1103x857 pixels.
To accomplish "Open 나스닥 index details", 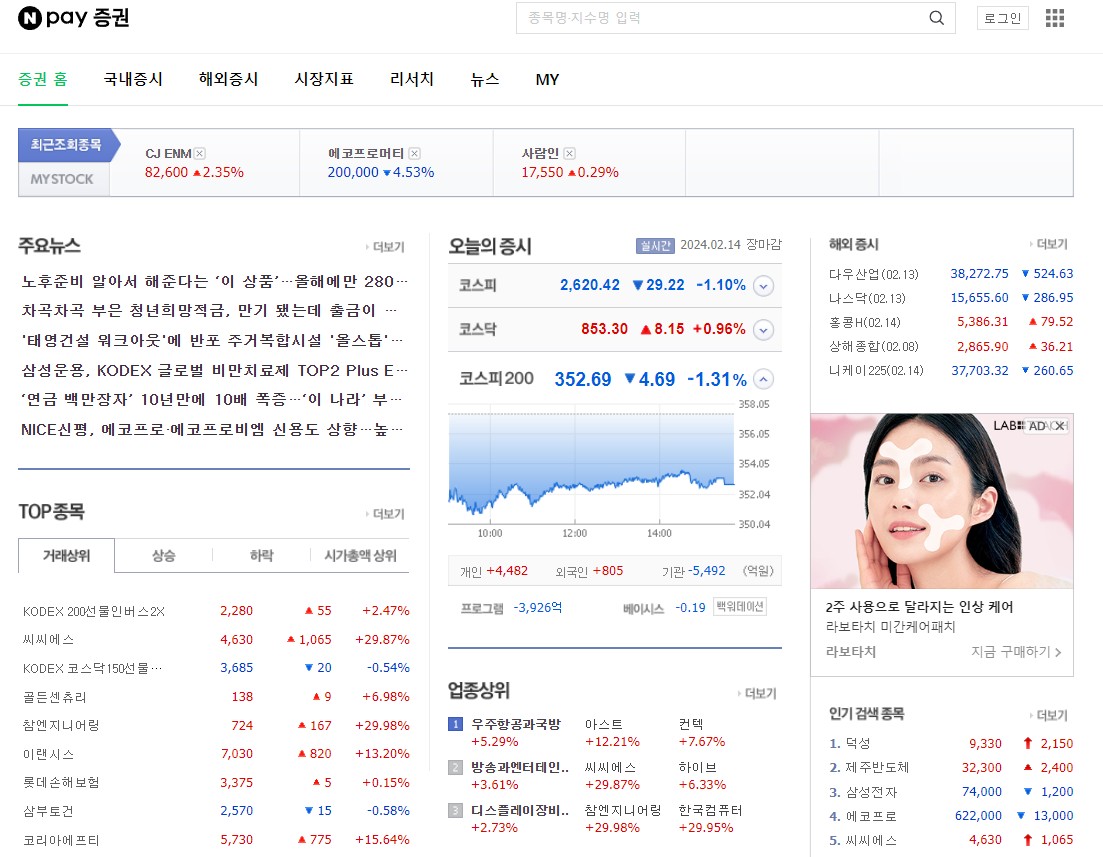I will [x=867, y=298].
